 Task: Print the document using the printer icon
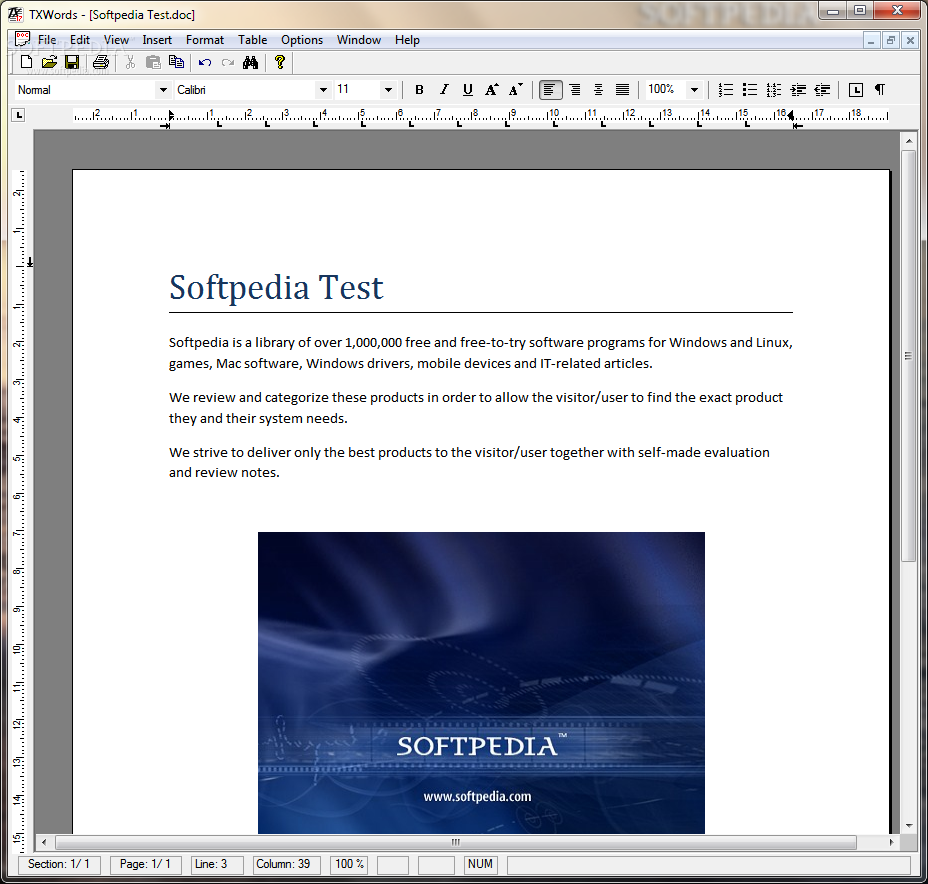[101, 62]
